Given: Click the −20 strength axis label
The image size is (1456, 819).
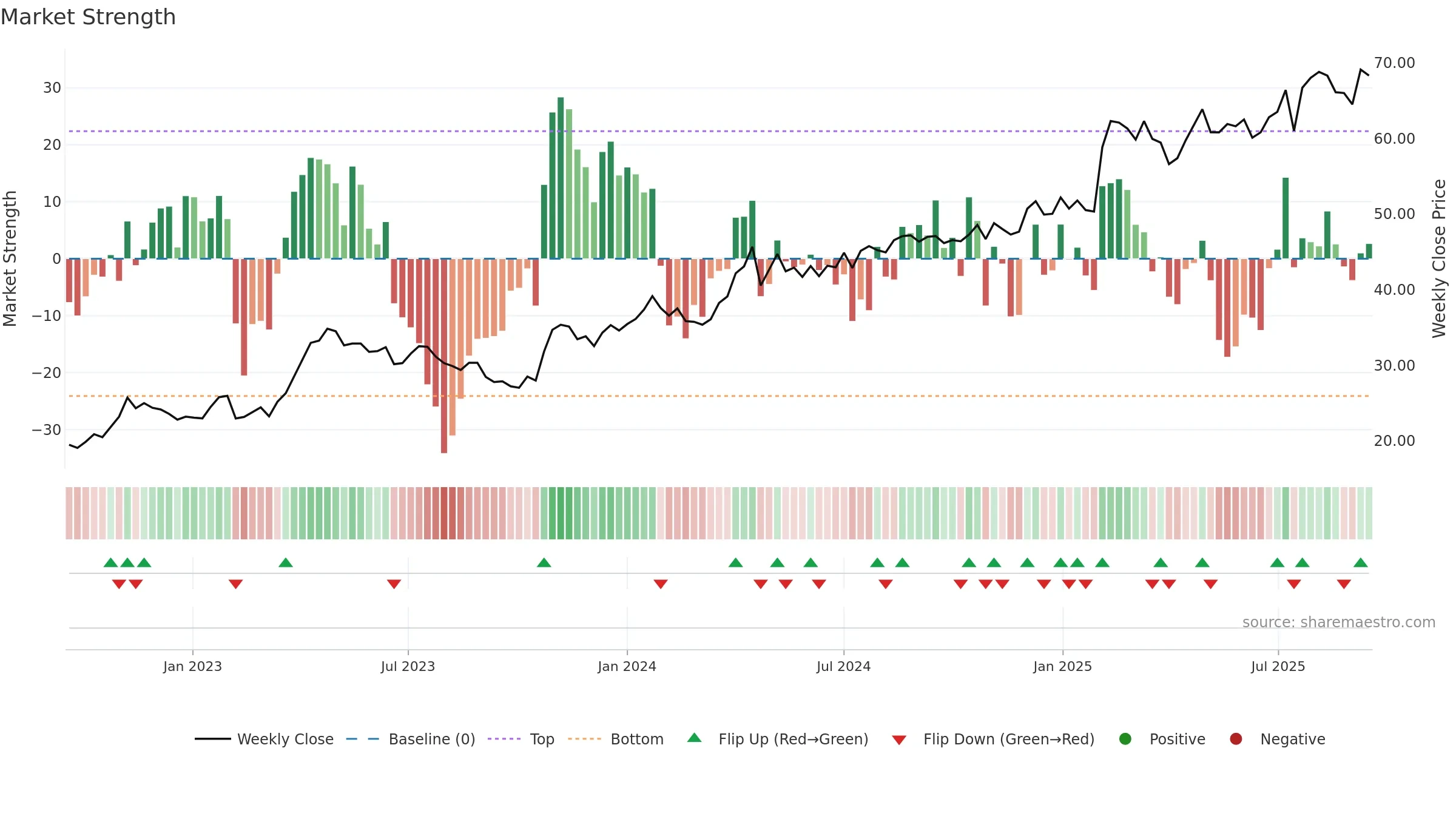Looking at the screenshot, I should pyautogui.click(x=47, y=373).
